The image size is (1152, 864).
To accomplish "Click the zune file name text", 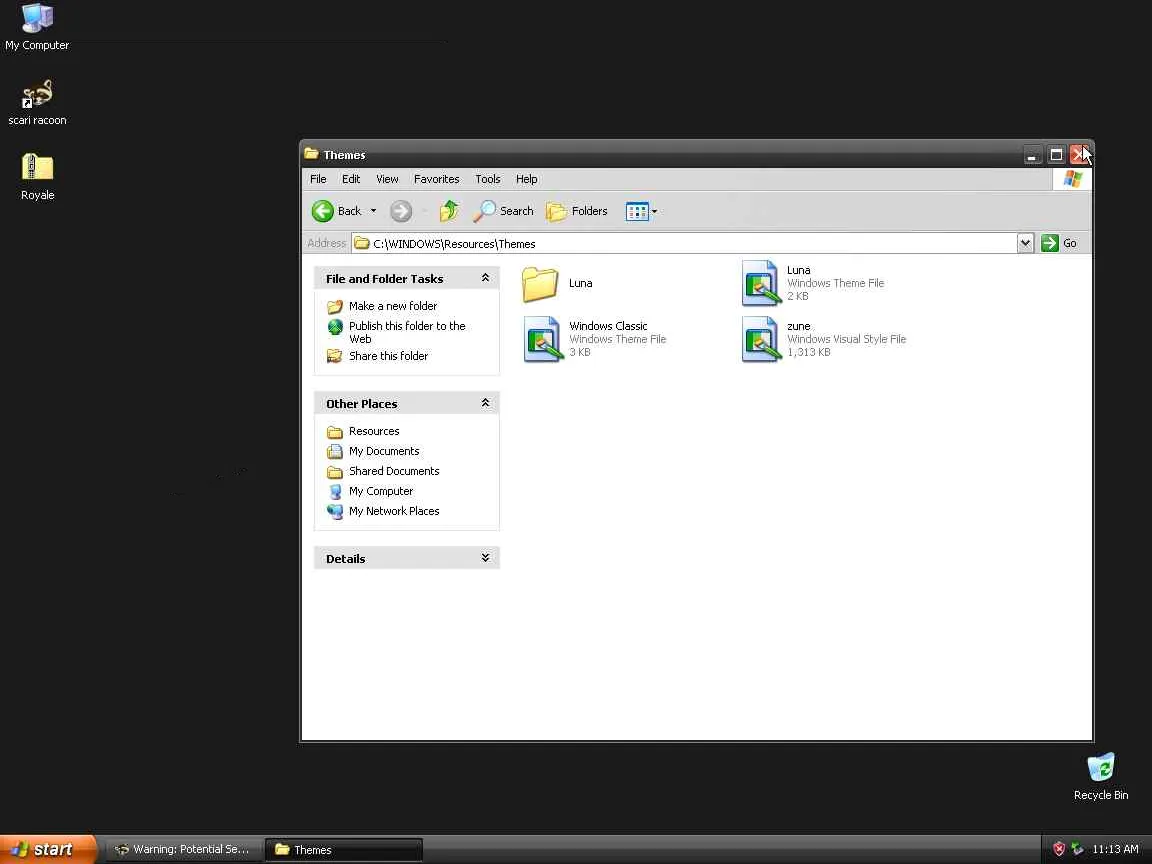I will [799, 326].
